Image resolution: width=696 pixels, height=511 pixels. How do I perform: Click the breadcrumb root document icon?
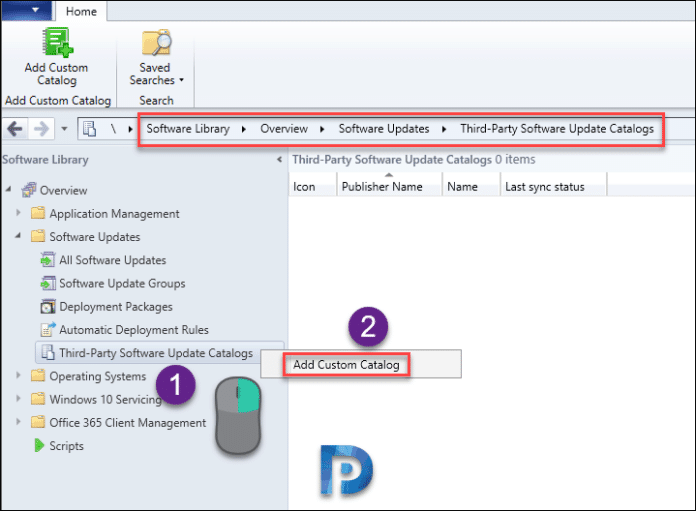90,129
